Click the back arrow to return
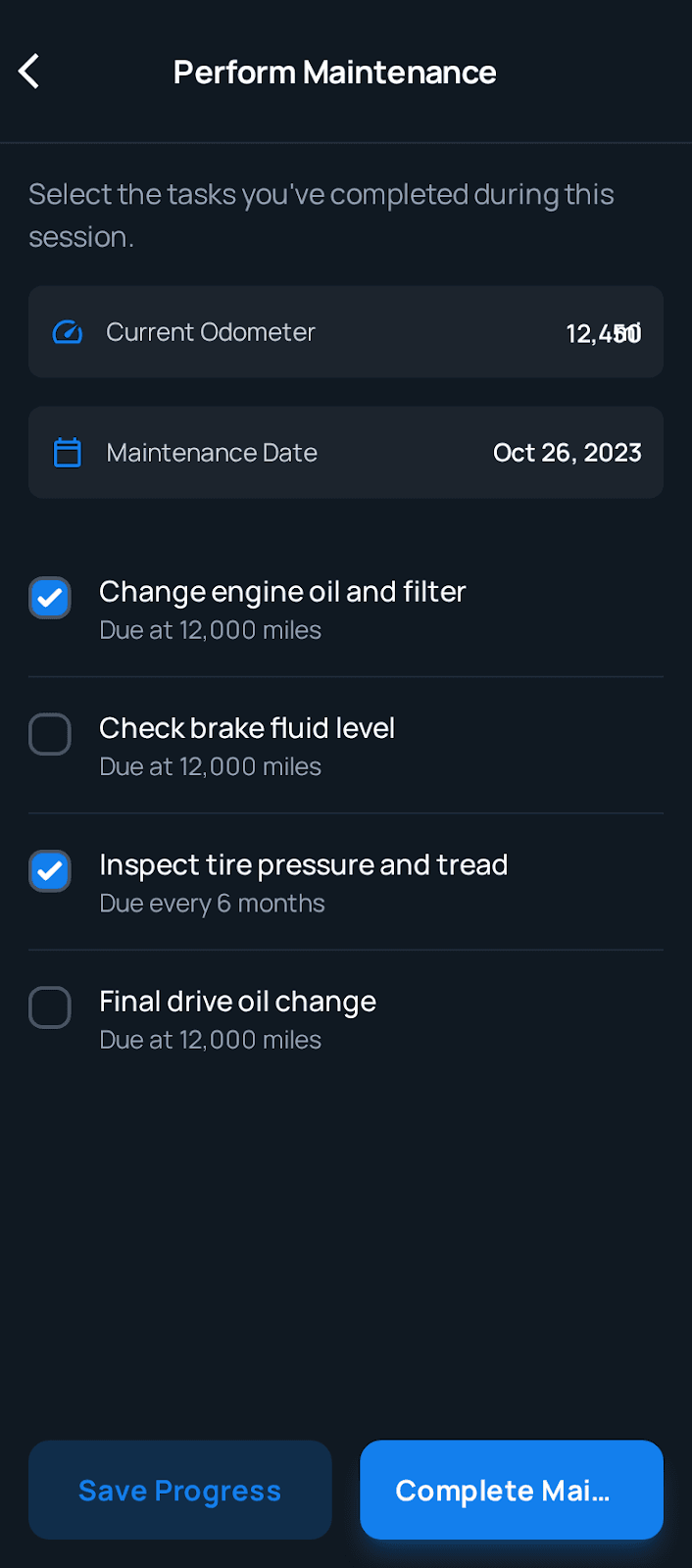This screenshot has width=692, height=1568. (28, 71)
